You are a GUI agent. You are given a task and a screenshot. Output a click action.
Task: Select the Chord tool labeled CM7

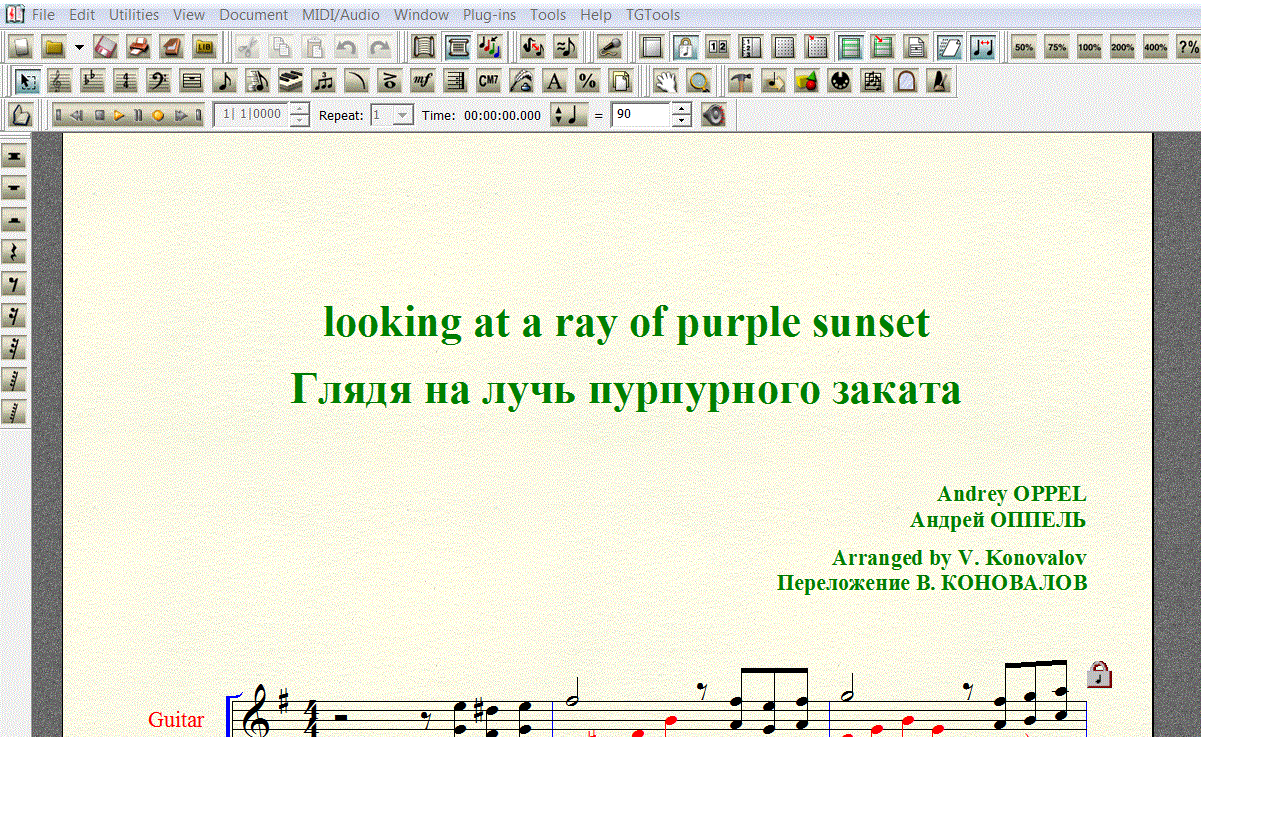pyautogui.click(x=489, y=81)
